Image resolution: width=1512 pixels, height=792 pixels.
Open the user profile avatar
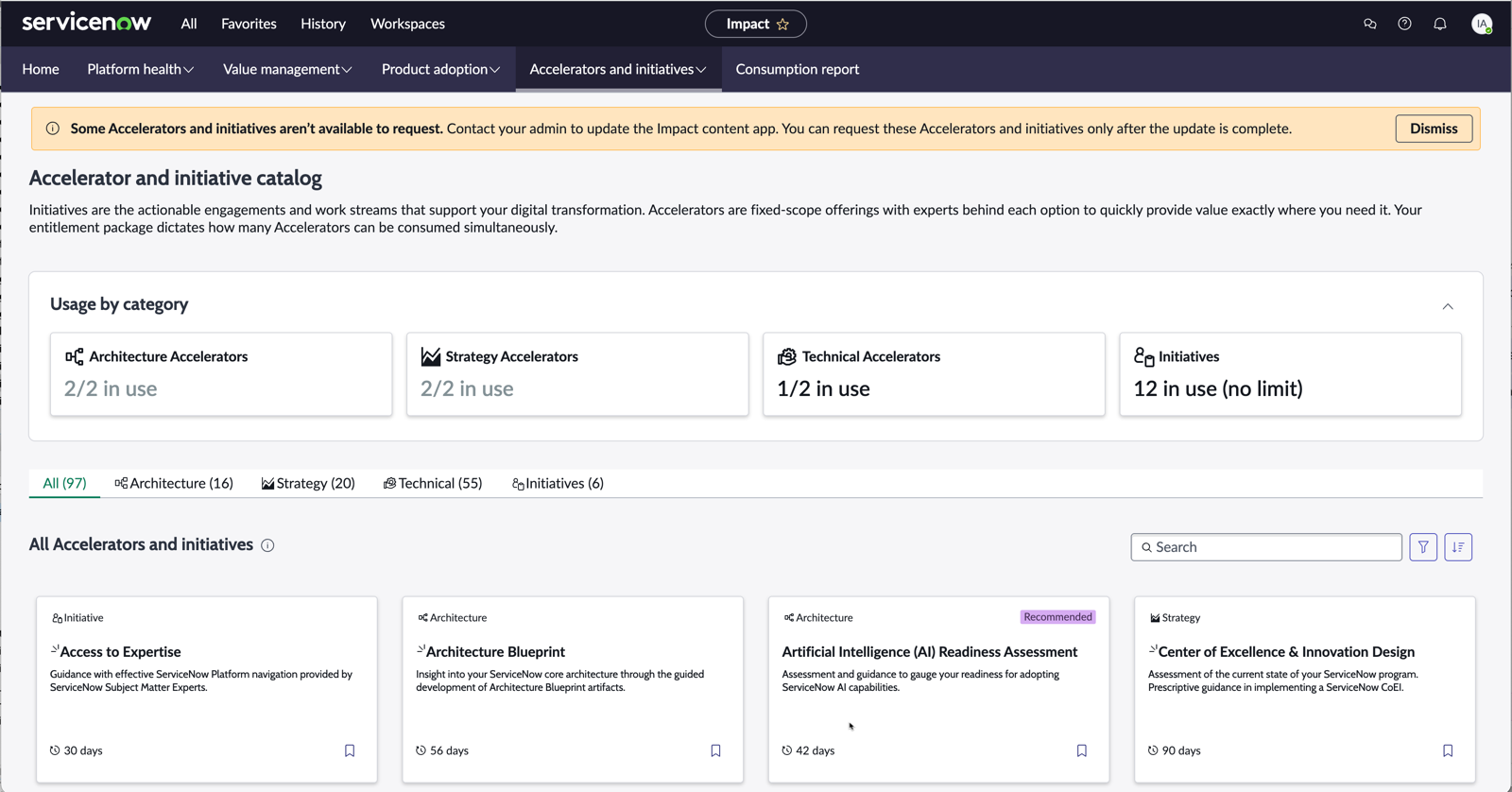pyautogui.click(x=1482, y=24)
